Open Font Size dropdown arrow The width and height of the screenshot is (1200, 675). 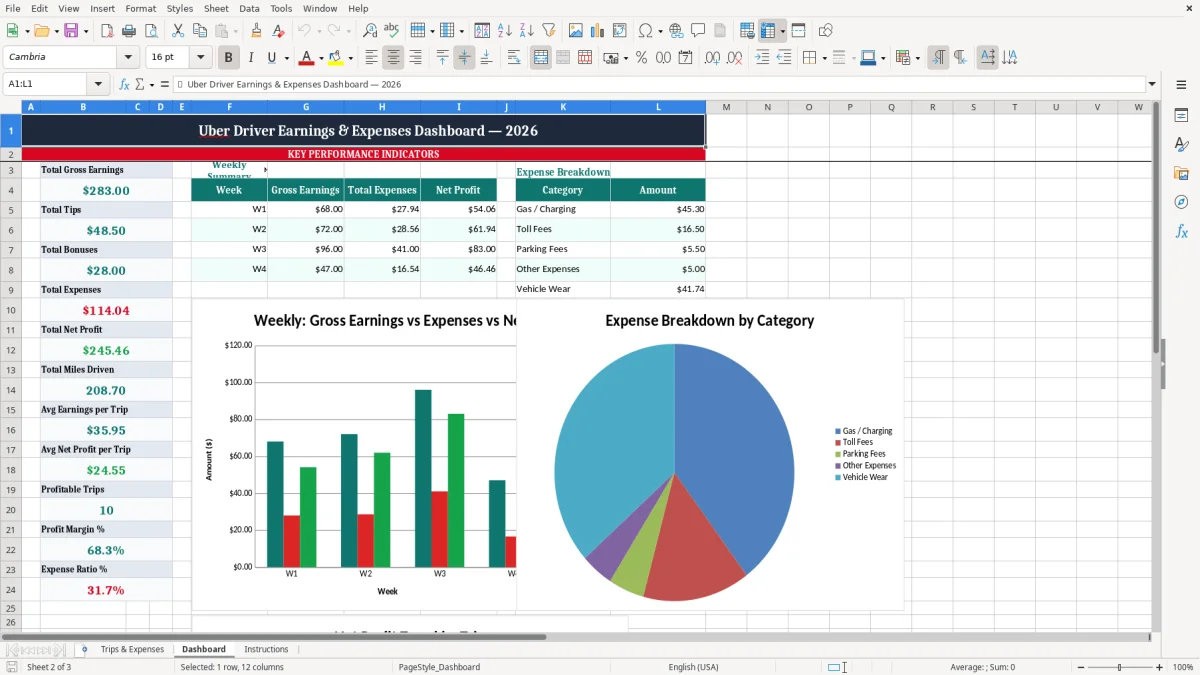[200, 58]
